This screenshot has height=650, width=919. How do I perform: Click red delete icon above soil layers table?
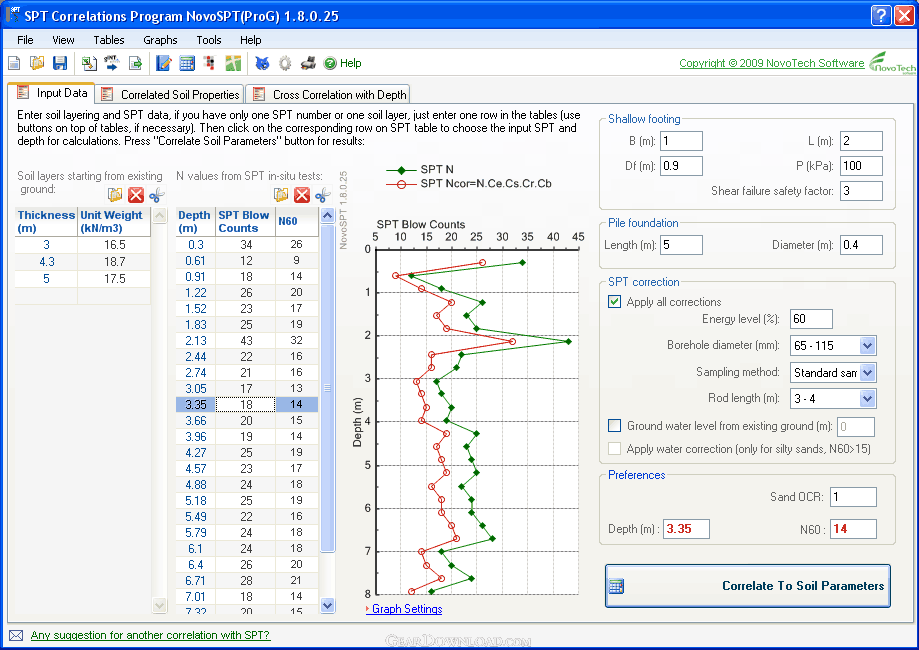136,195
